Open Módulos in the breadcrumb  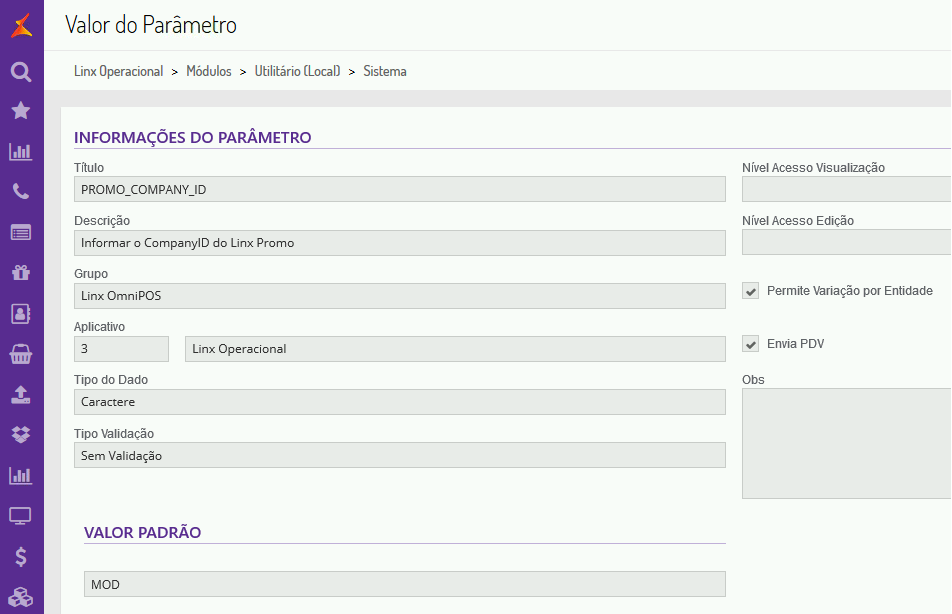click(209, 72)
